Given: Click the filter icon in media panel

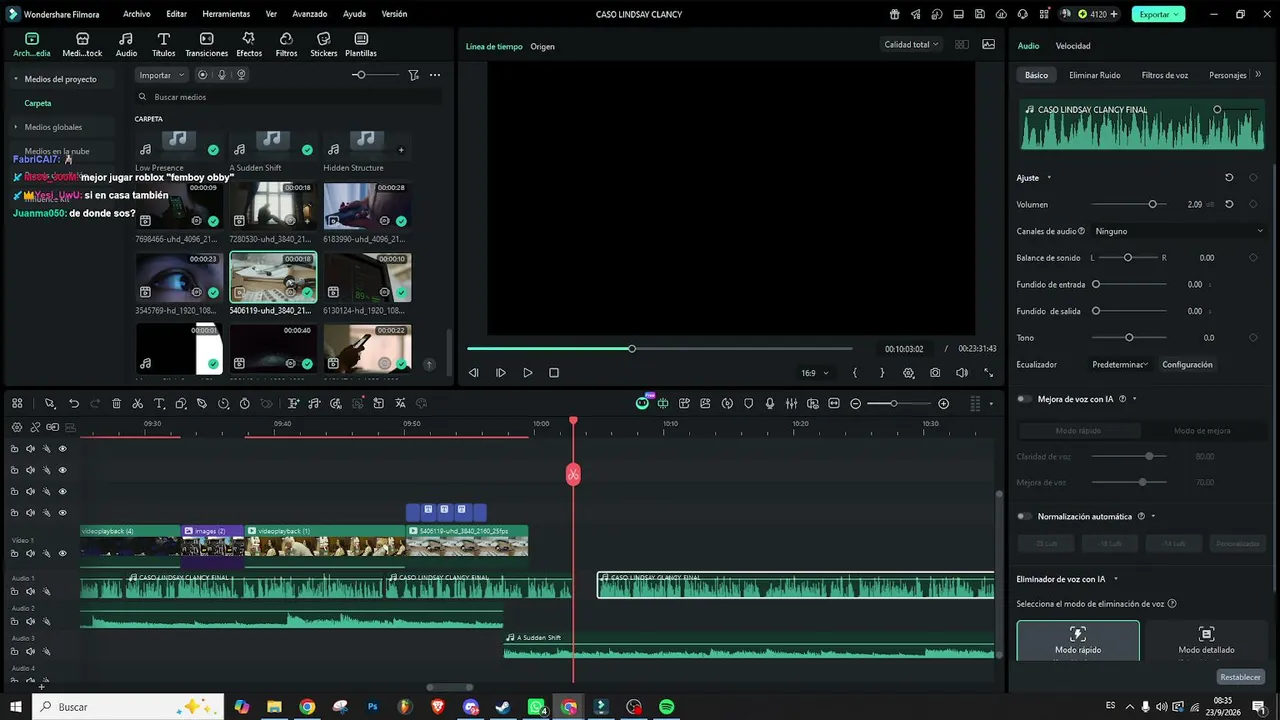Looking at the screenshot, I should tap(413, 75).
